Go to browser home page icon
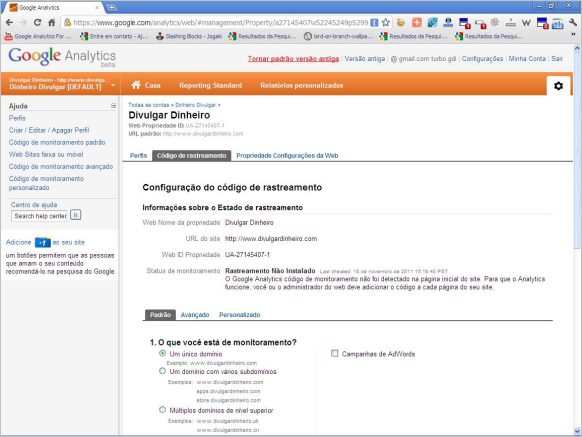The width and height of the screenshot is (582, 437). (x=52, y=23)
